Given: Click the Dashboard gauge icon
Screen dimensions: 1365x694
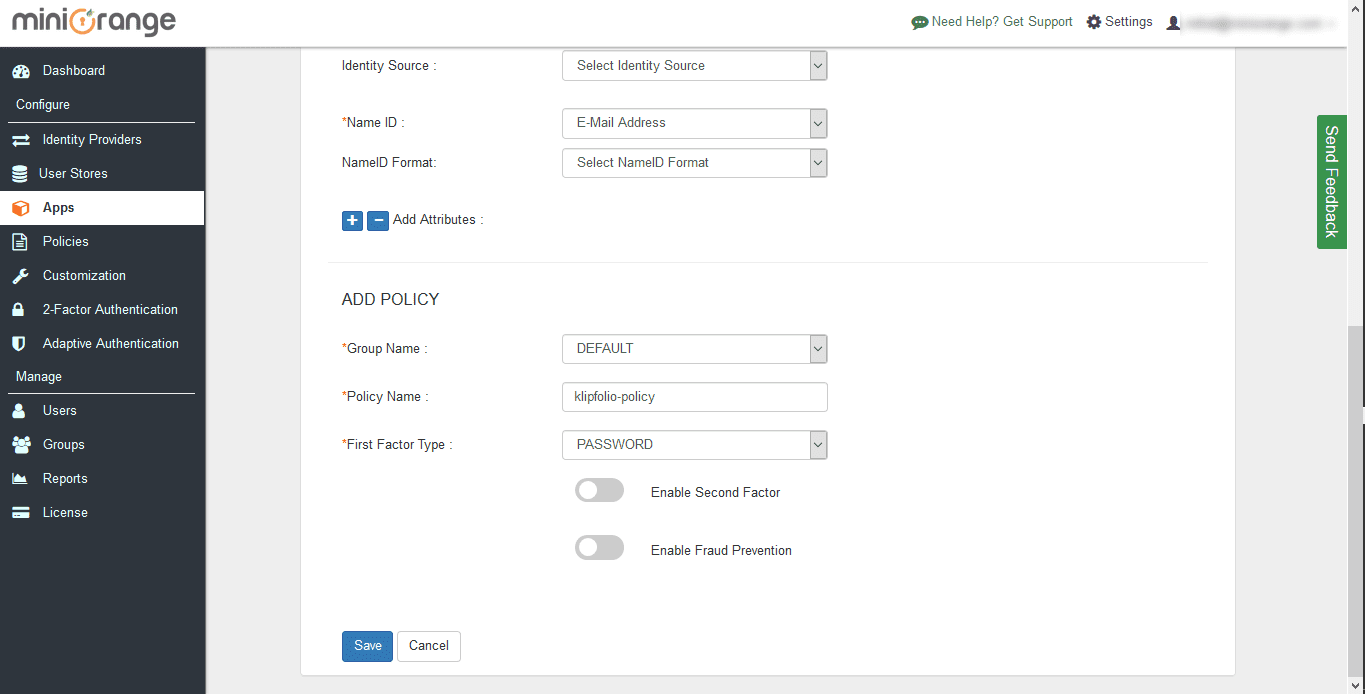Looking at the screenshot, I should pyautogui.click(x=20, y=71).
